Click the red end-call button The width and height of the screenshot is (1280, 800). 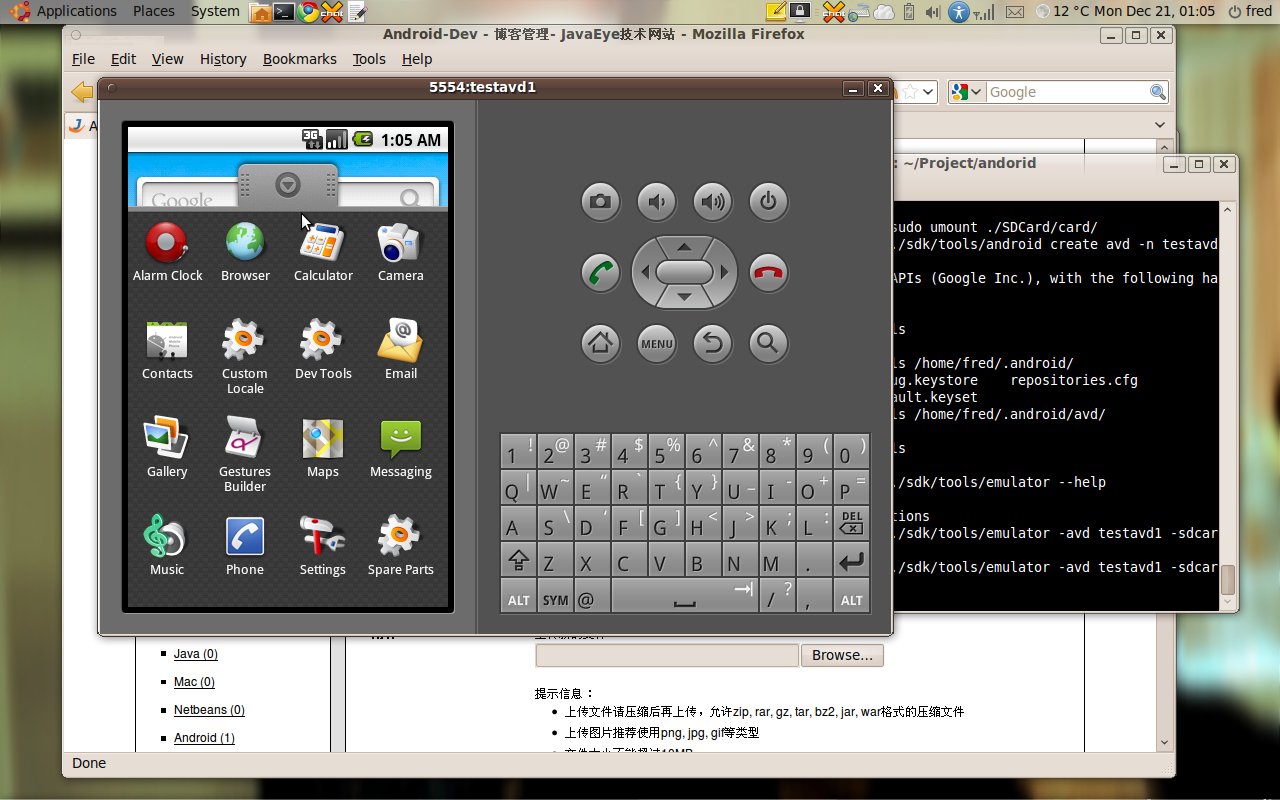coord(768,273)
